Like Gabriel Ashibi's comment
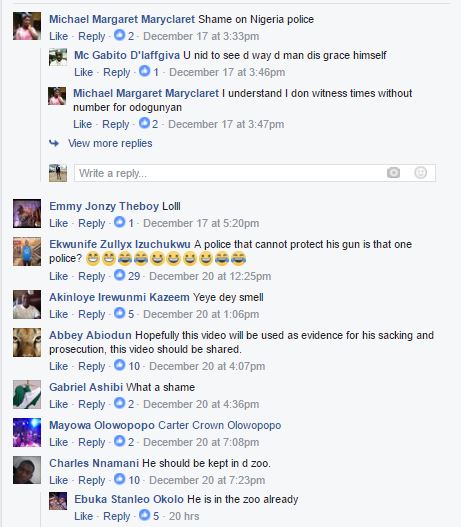The width and height of the screenshot is (461, 527). [x=58, y=404]
